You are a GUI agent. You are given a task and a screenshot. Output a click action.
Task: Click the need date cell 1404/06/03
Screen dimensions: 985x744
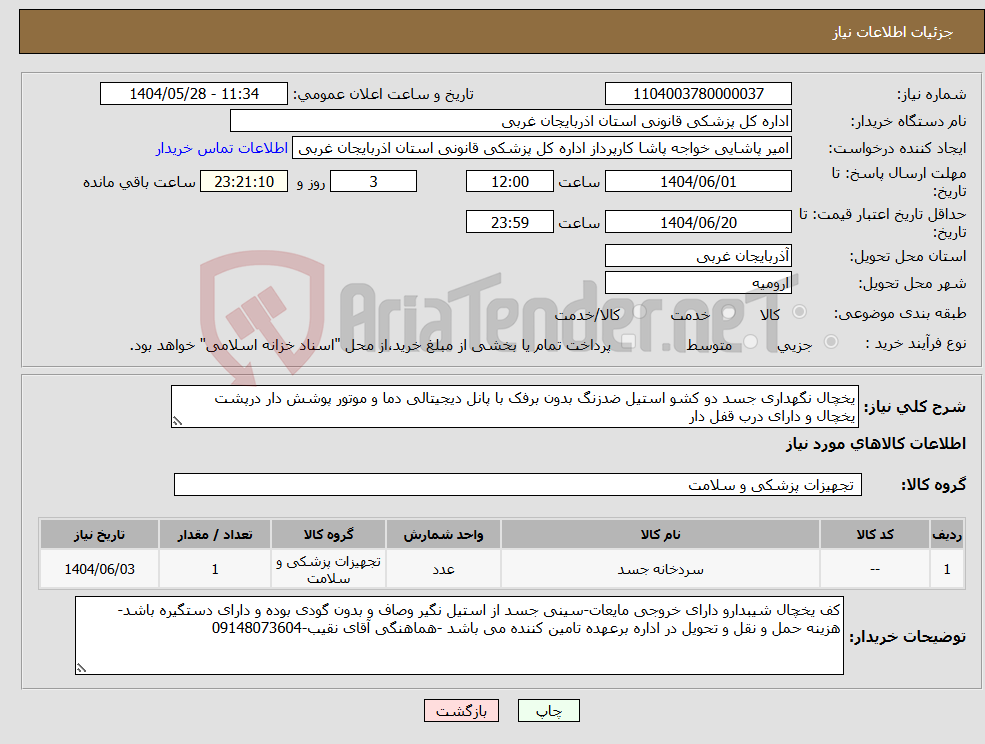pos(99,569)
